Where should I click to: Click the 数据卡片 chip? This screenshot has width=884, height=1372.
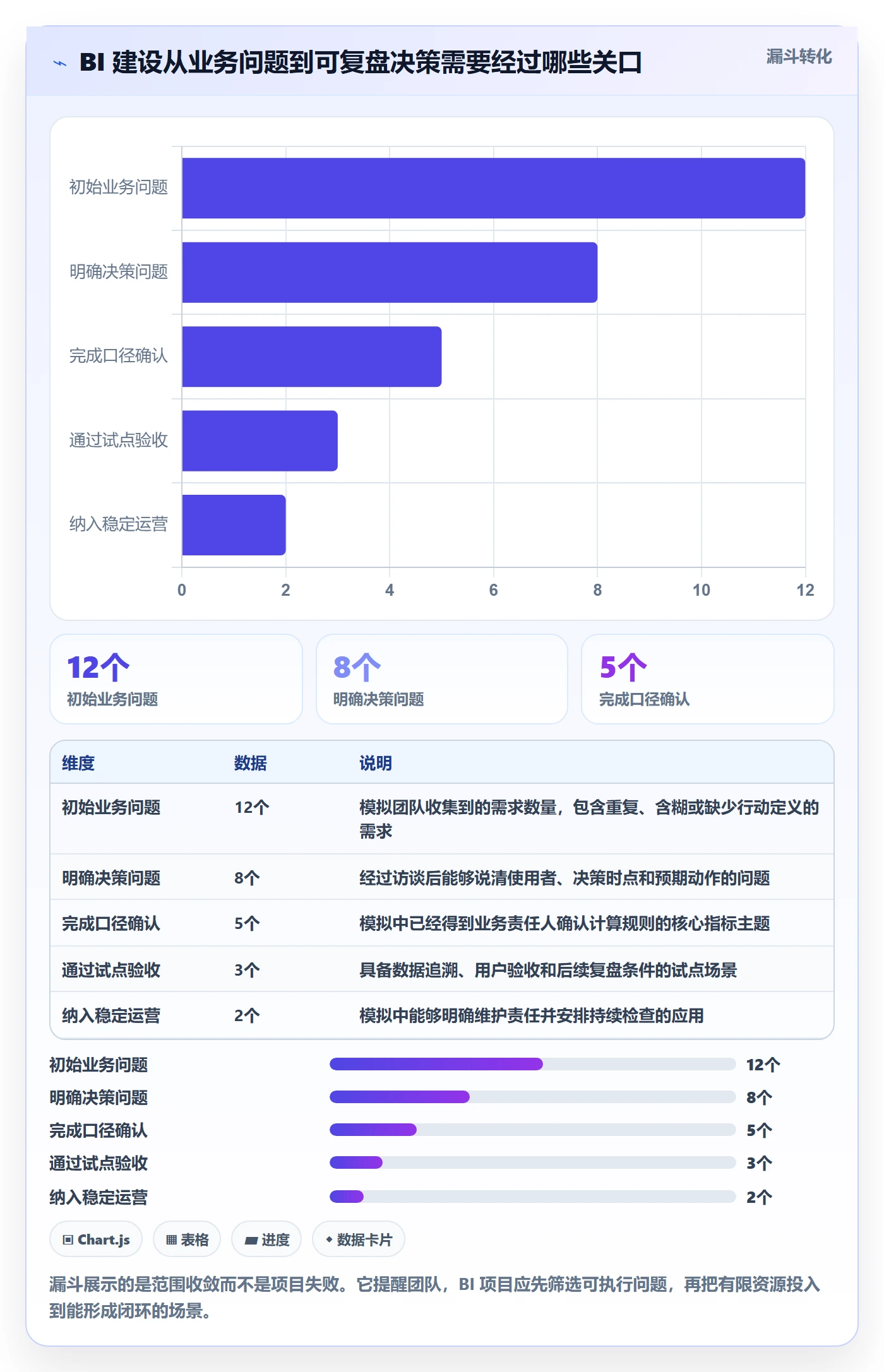(359, 1239)
